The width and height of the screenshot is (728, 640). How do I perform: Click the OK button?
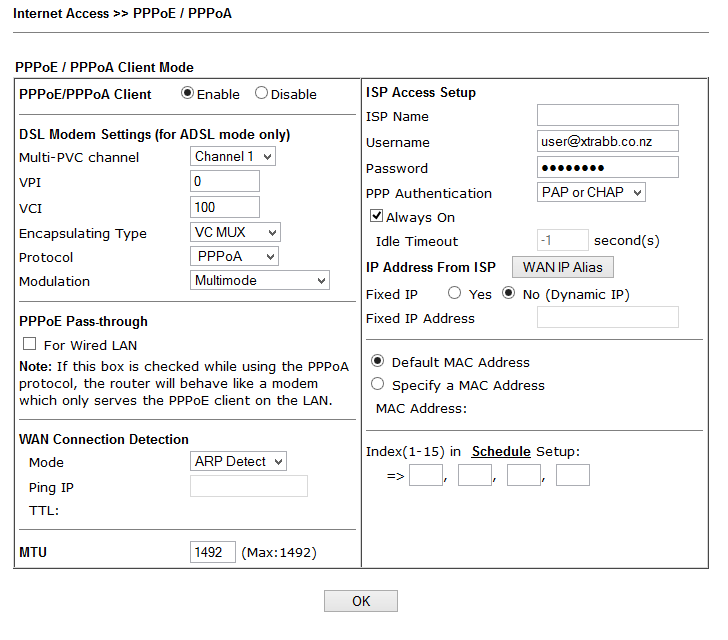pyautogui.click(x=361, y=601)
